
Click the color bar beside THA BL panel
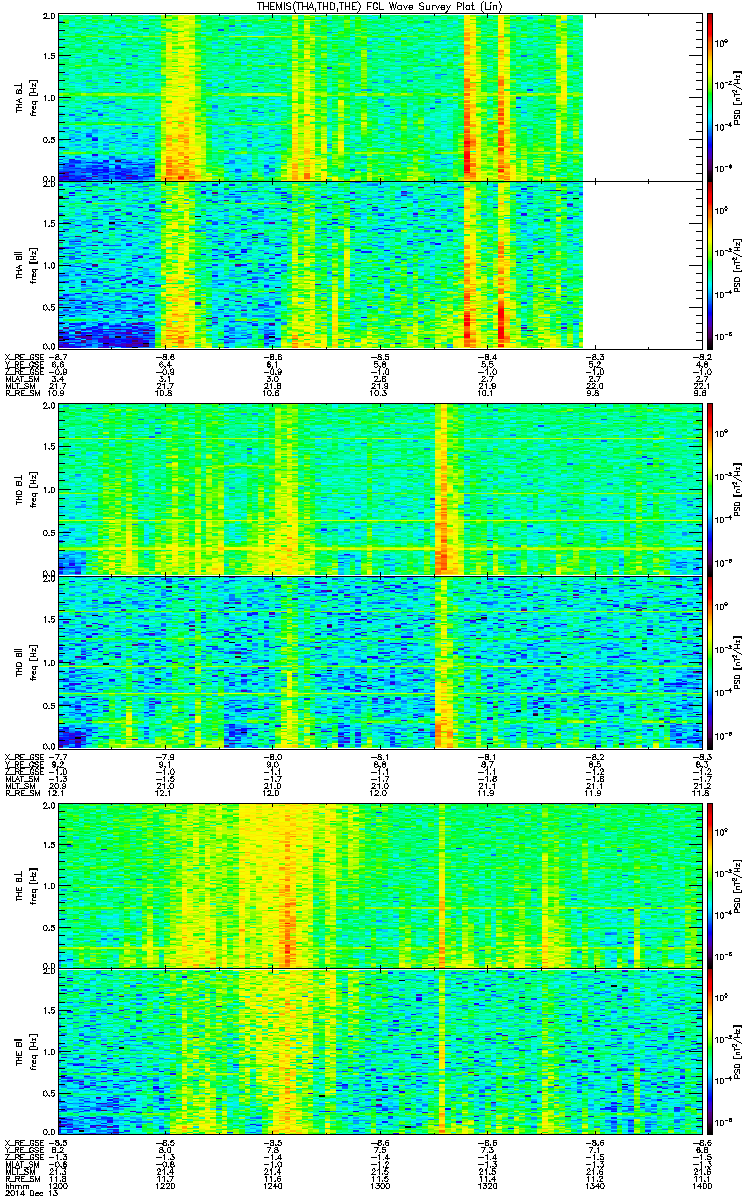click(x=709, y=96)
